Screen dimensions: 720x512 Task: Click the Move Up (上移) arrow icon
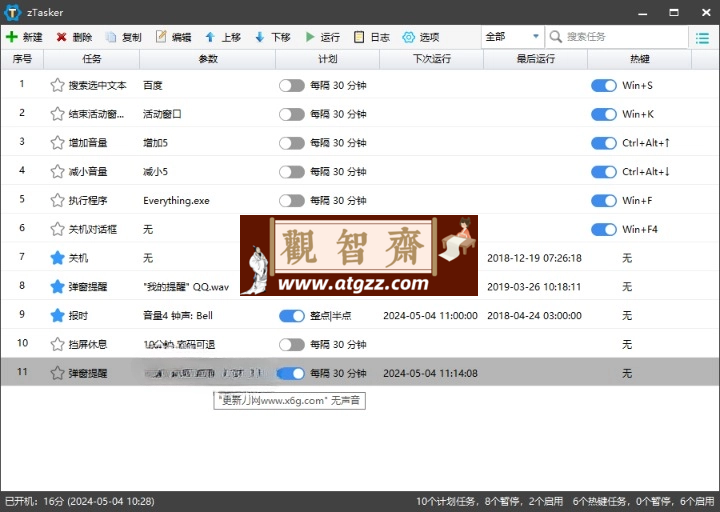tap(210, 37)
